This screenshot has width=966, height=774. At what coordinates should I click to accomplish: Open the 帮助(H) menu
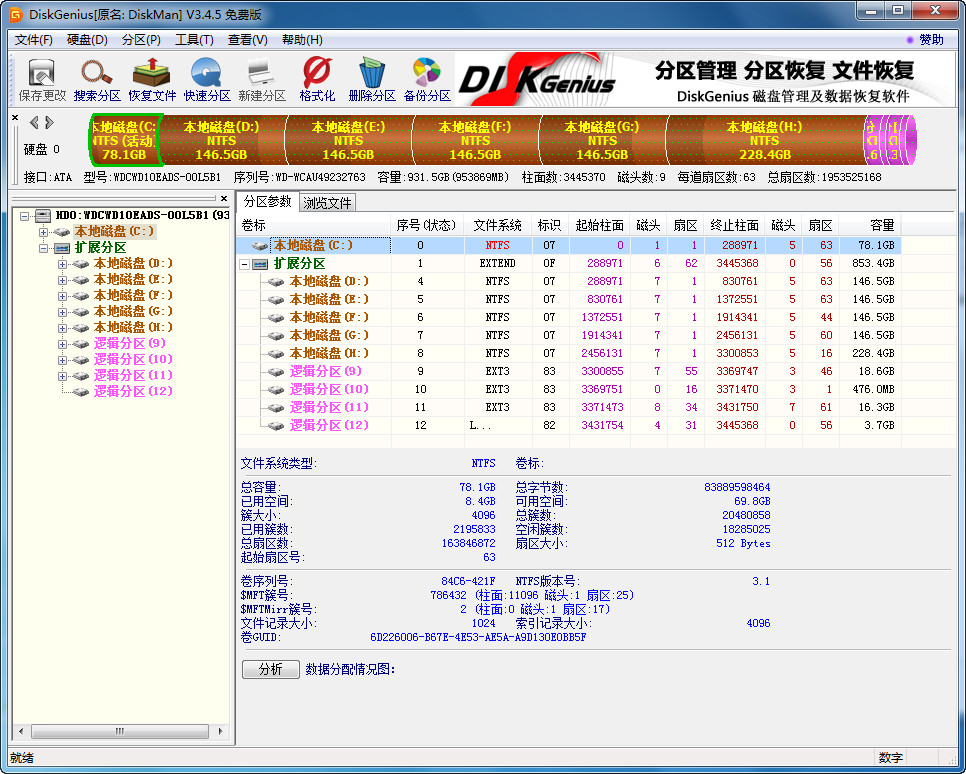302,40
